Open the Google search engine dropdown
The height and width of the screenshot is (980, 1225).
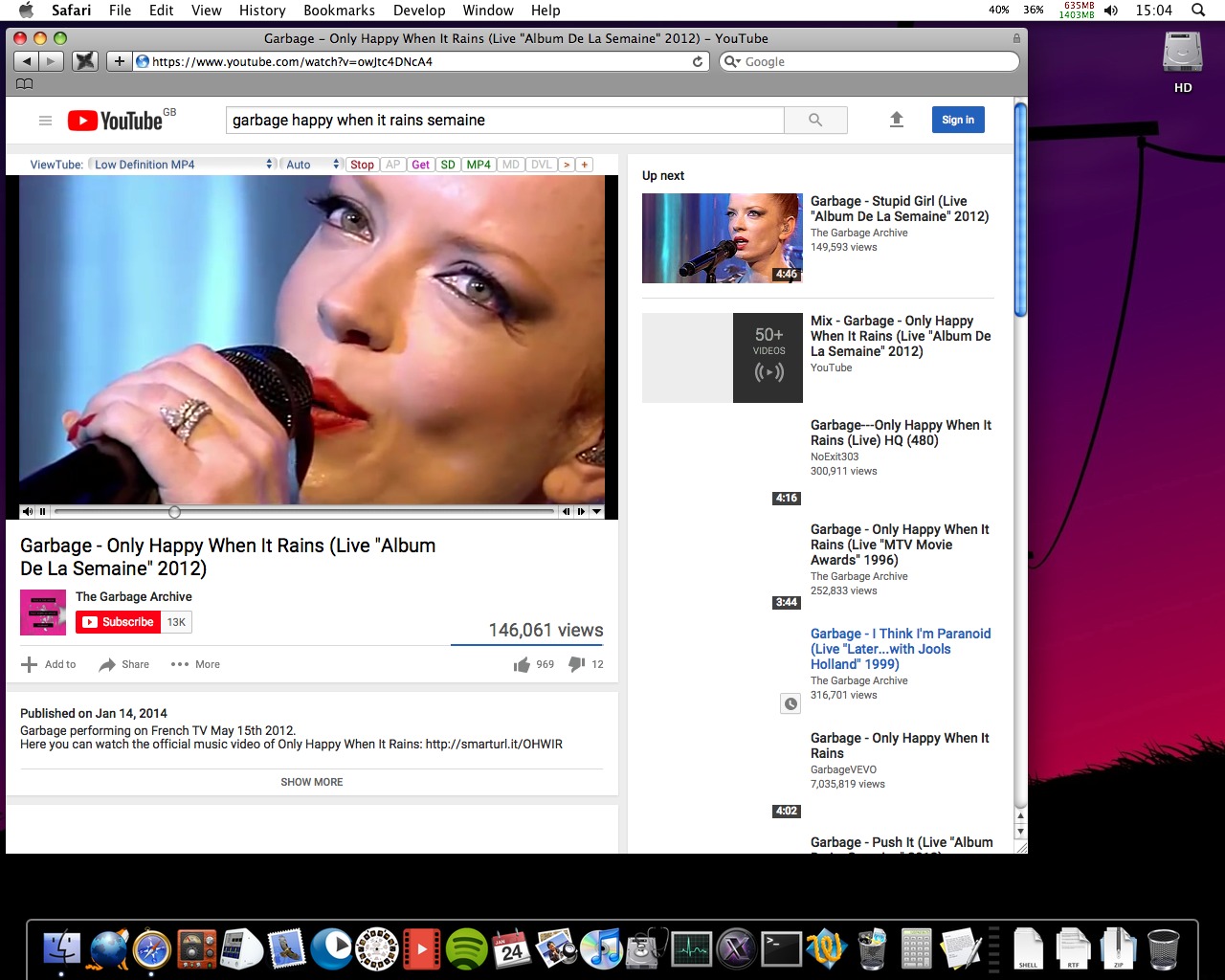pos(732,61)
